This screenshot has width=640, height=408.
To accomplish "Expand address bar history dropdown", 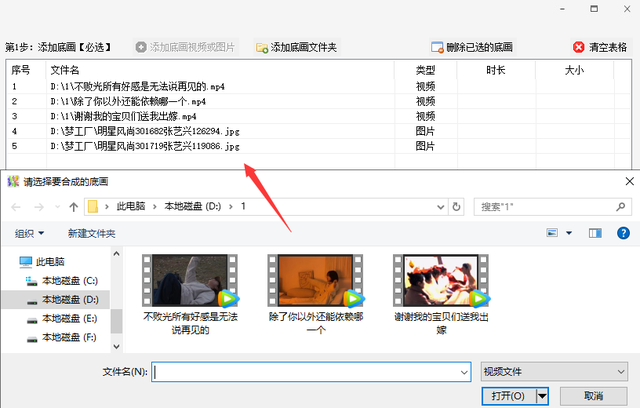I will click(441, 207).
